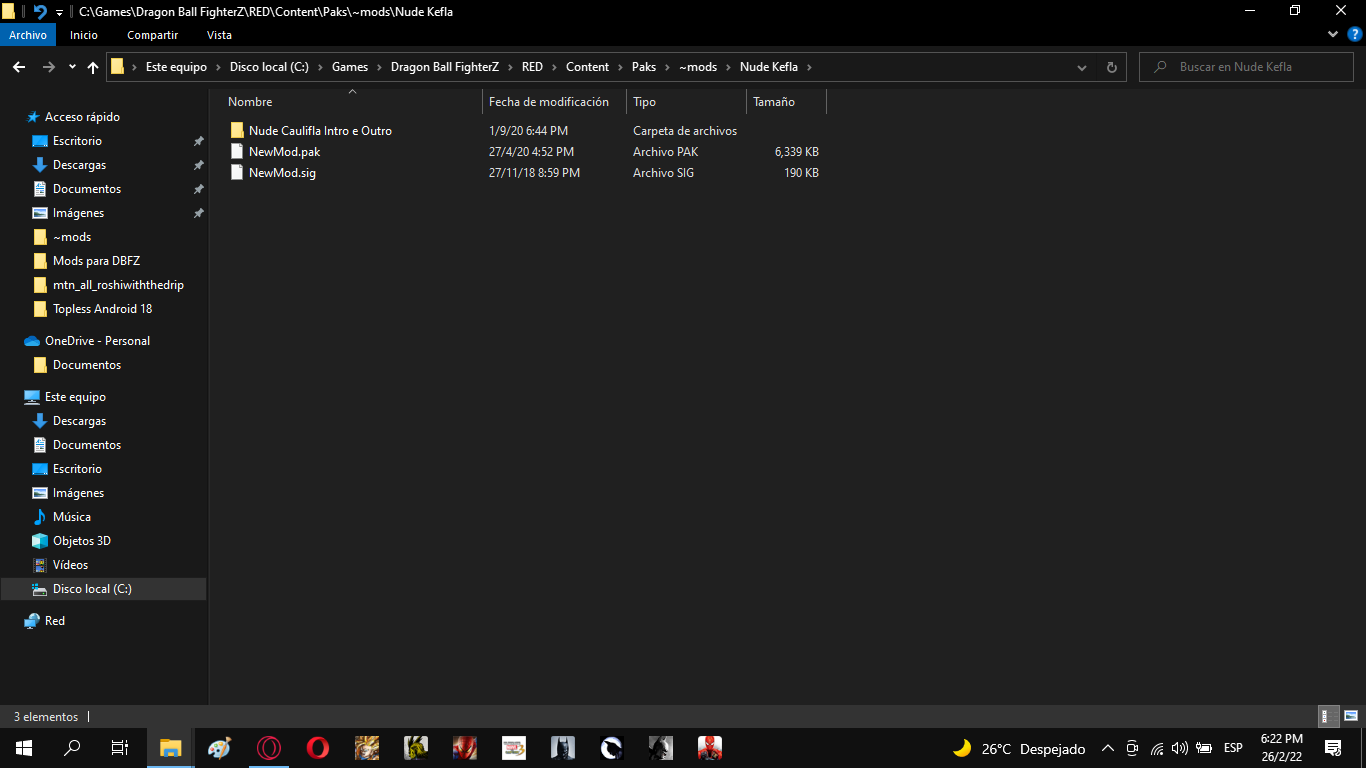The height and width of the screenshot is (768, 1366).
Task: Click the Undo icon in the title bar
Action: (x=40, y=11)
